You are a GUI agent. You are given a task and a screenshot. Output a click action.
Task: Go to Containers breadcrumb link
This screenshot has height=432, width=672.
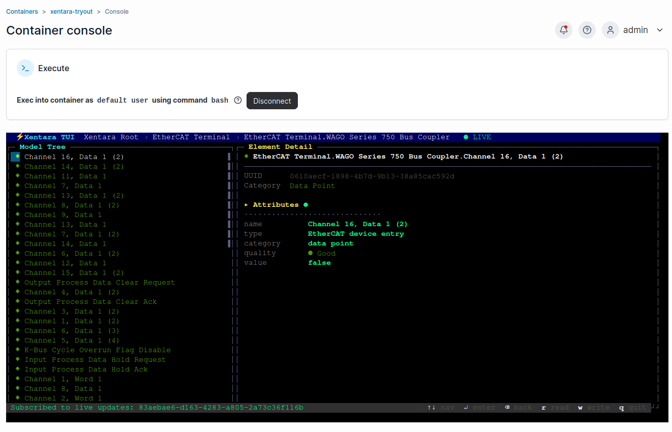(x=22, y=12)
